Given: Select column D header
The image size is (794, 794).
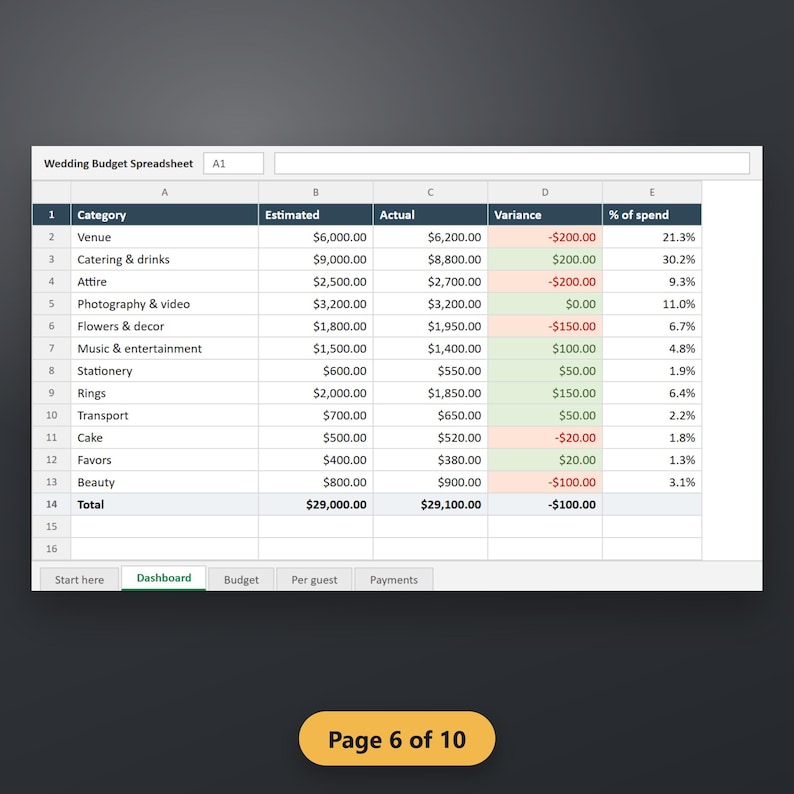Looking at the screenshot, I should (x=545, y=192).
